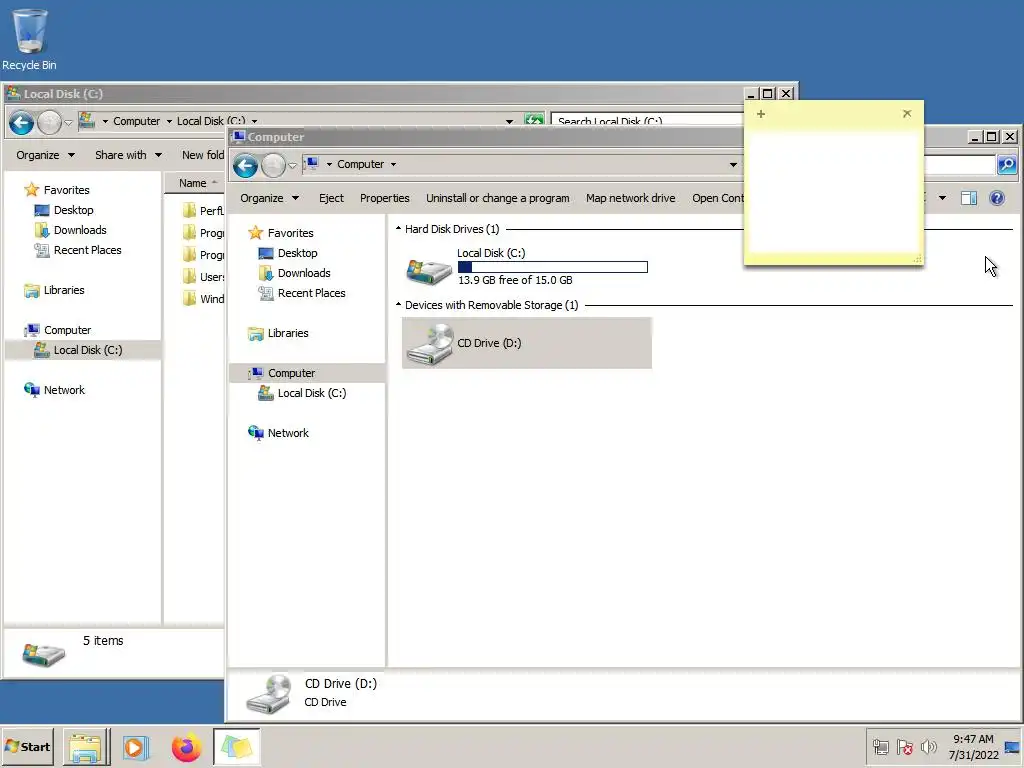Click Name column header in Local Disk window
The height and width of the screenshot is (768, 1024).
point(193,184)
